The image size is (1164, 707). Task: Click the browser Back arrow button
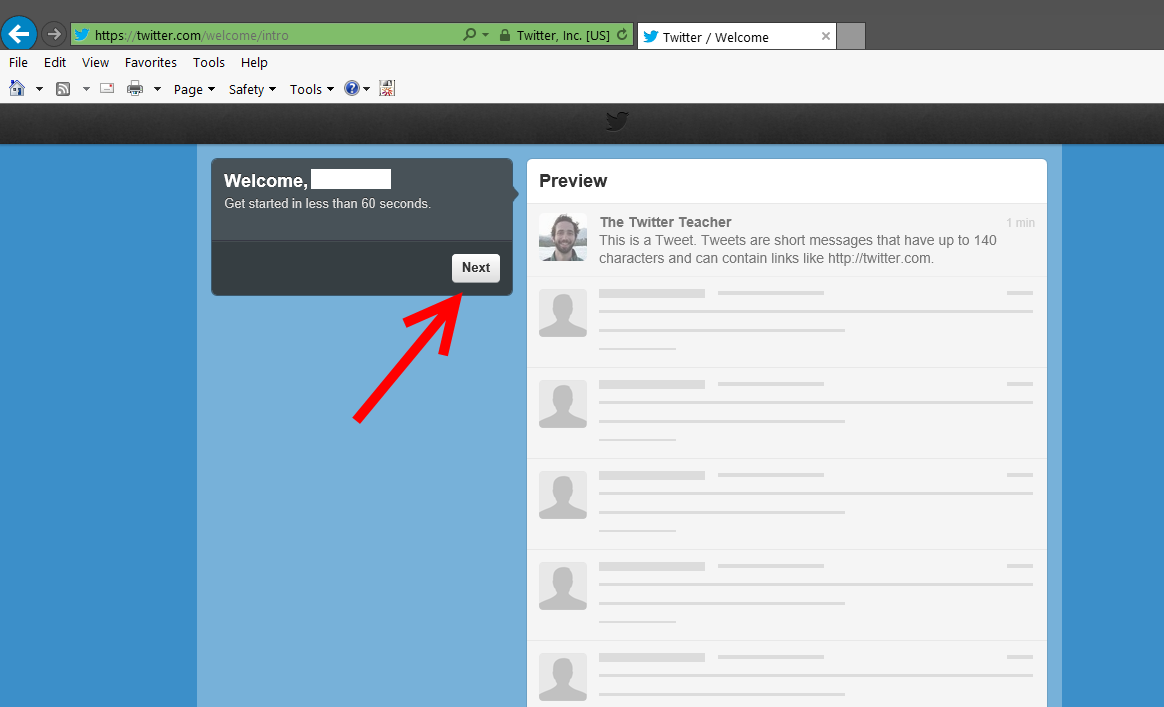click(19, 35)
